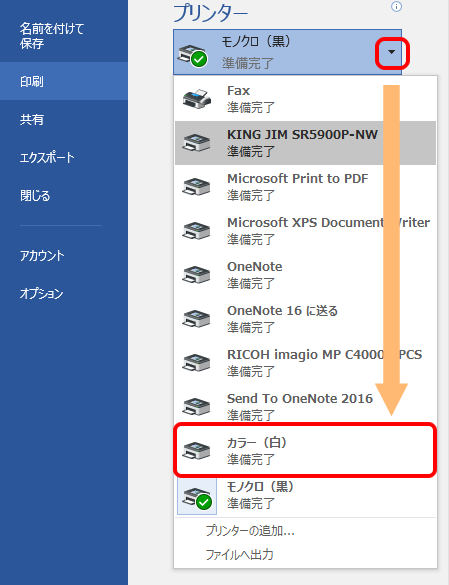Select モノクロ（黒） entry at list bottom
The height and width of the screenshot is (585, 449).
click(x=305, y=495)
